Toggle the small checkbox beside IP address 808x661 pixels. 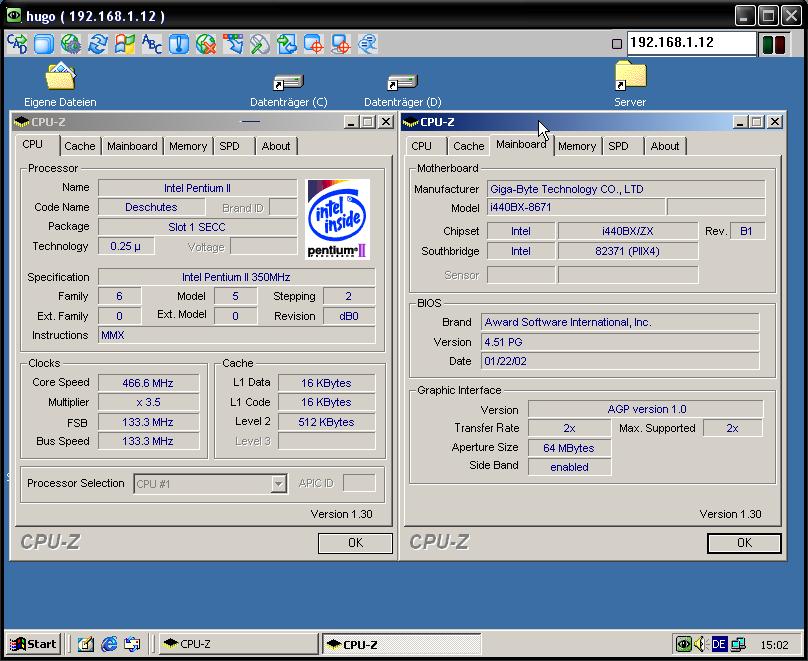pyautogui.click(x=616, y=44)
